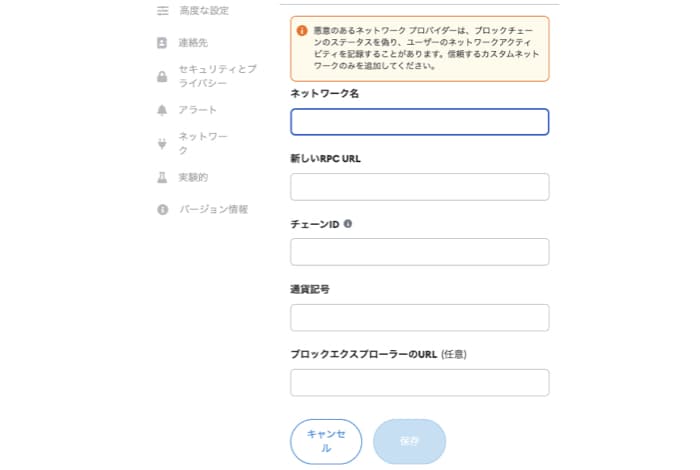Click the version info icon
The height and width of the screenshot is (470, 700).
click(x=162, y=210)
